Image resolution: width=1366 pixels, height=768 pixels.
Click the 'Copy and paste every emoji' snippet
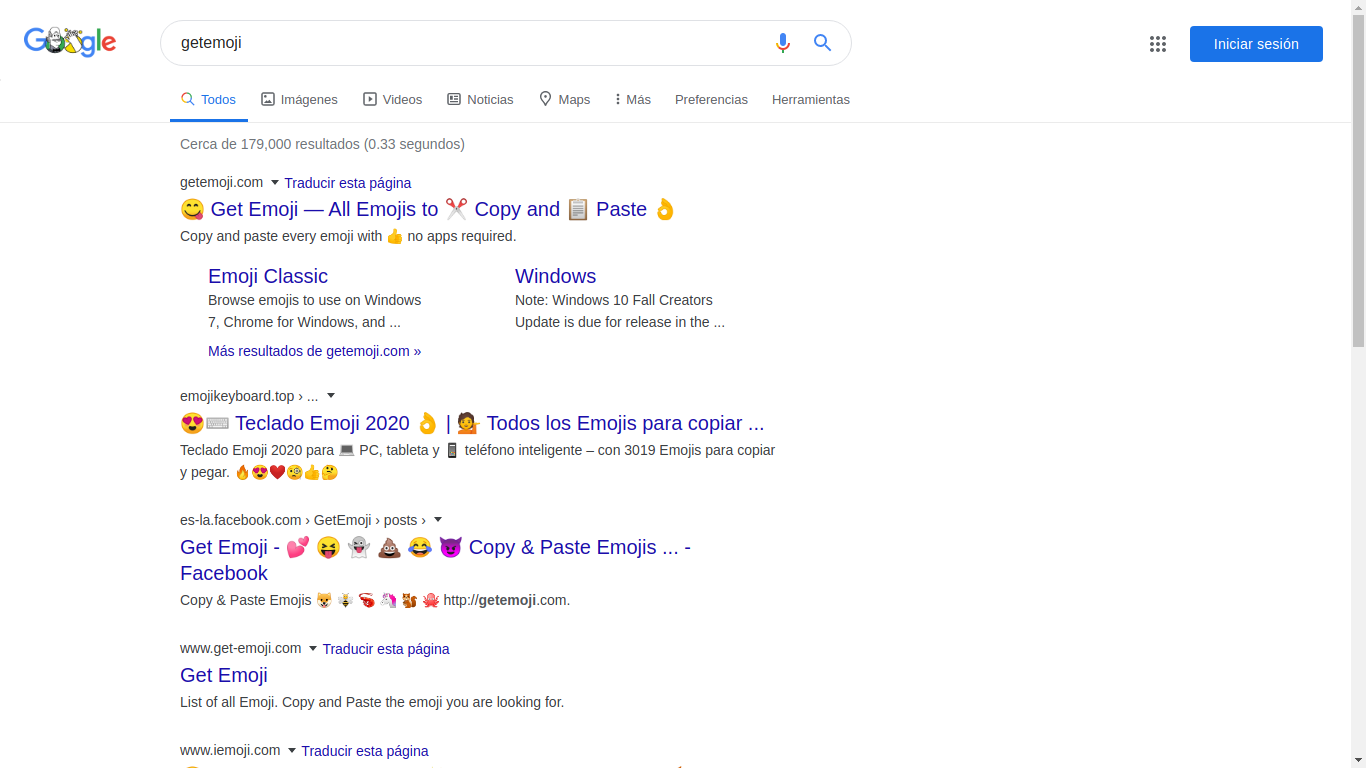coord(348,236)
